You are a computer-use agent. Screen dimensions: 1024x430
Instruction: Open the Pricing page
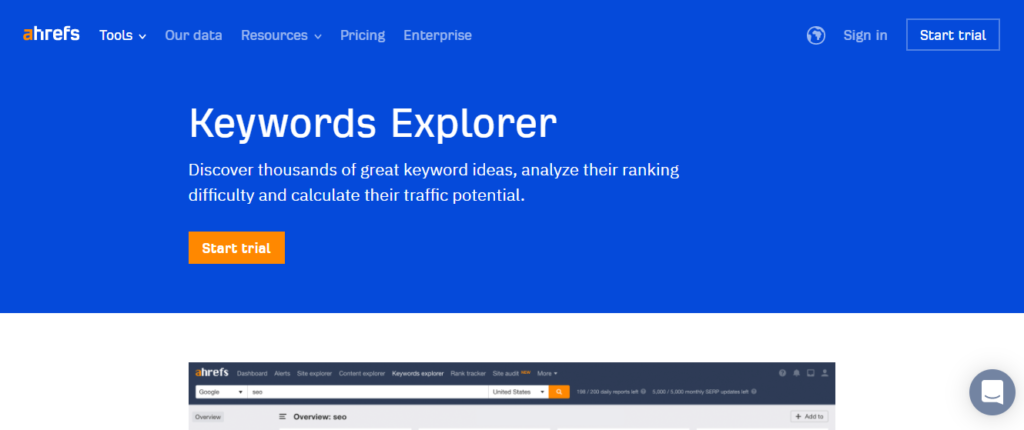[362, 35]
